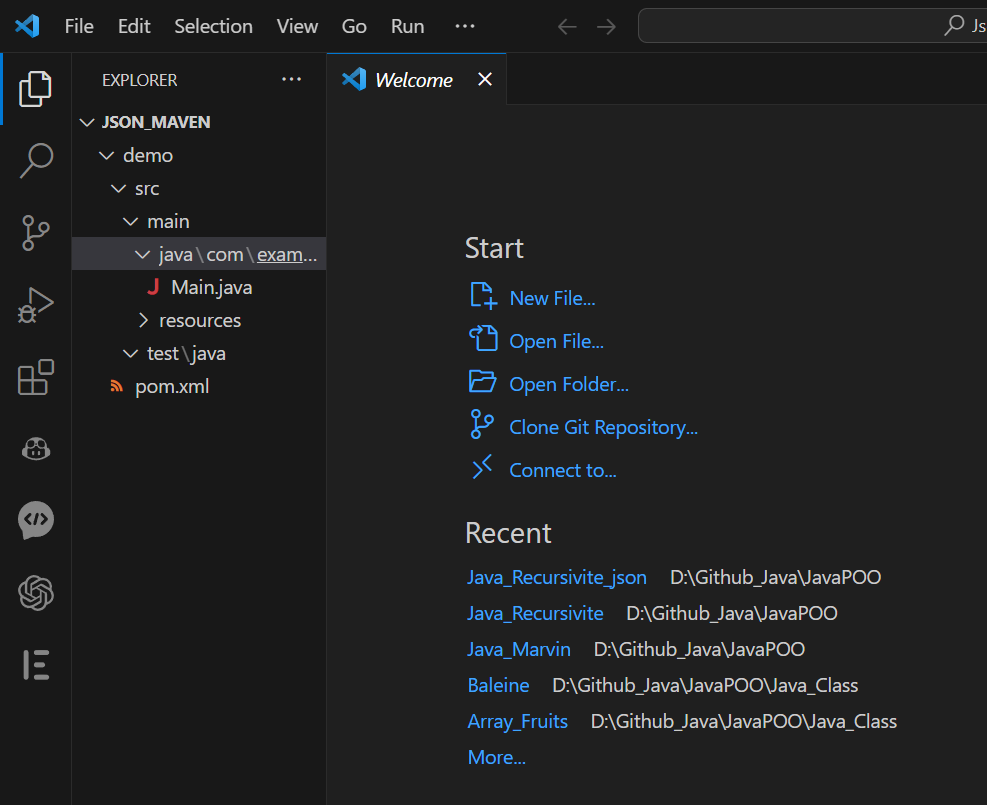The height and width of the screenshot is (805, 987).
Task: Click the Explorer files icon
Action: point(36,89)
